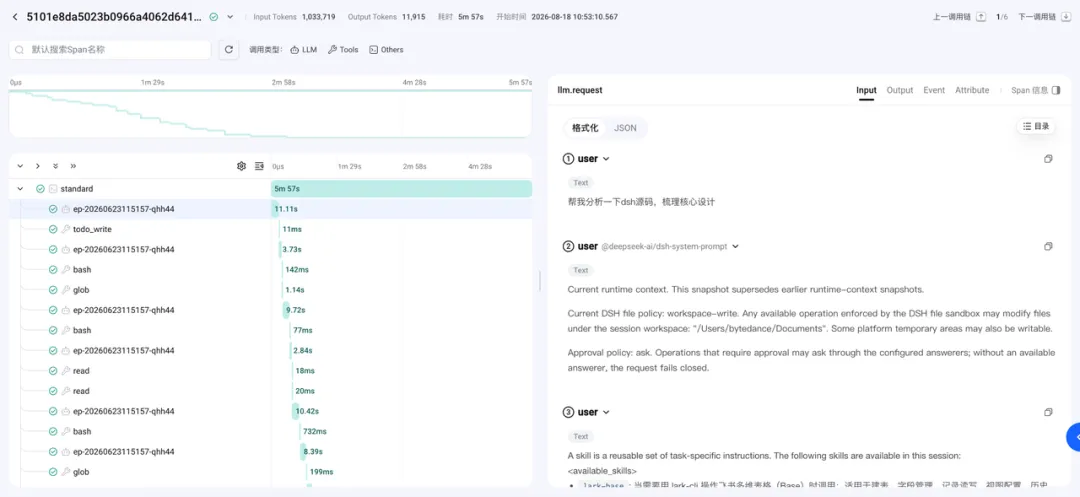Collapse one tree level with the down chevron
The height and width of the screenshot is (497, 1080).
click(20, 166)
